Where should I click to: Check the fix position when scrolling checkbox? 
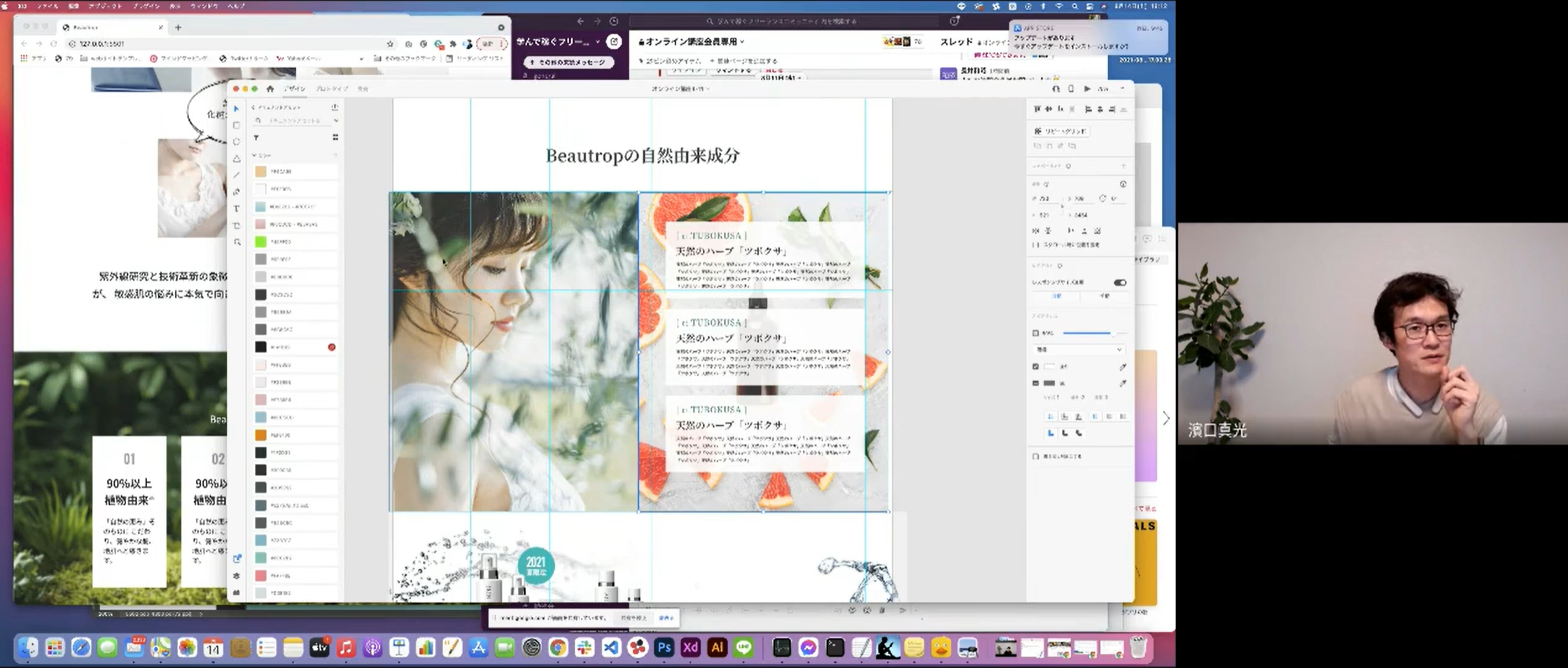[x=1036, y=245]
